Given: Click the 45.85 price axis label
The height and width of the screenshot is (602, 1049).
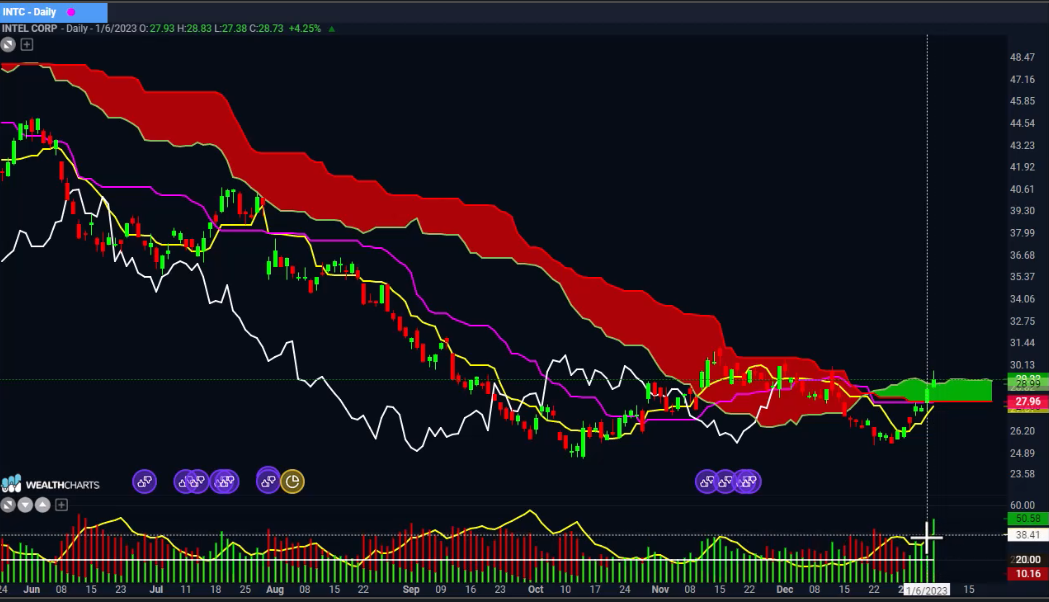Looking at the screenshot, I should click(x=1022, y=101).
